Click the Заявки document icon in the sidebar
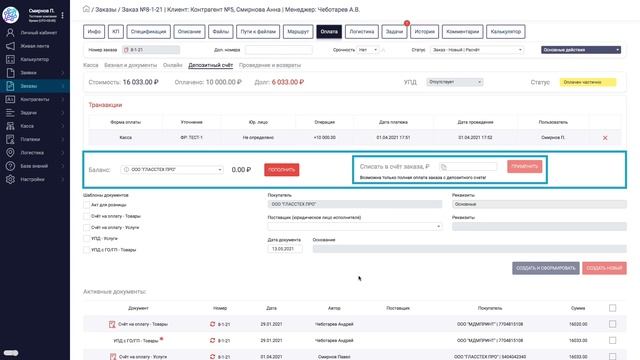This screenshot has height=360, width=640. coord(10,73)
